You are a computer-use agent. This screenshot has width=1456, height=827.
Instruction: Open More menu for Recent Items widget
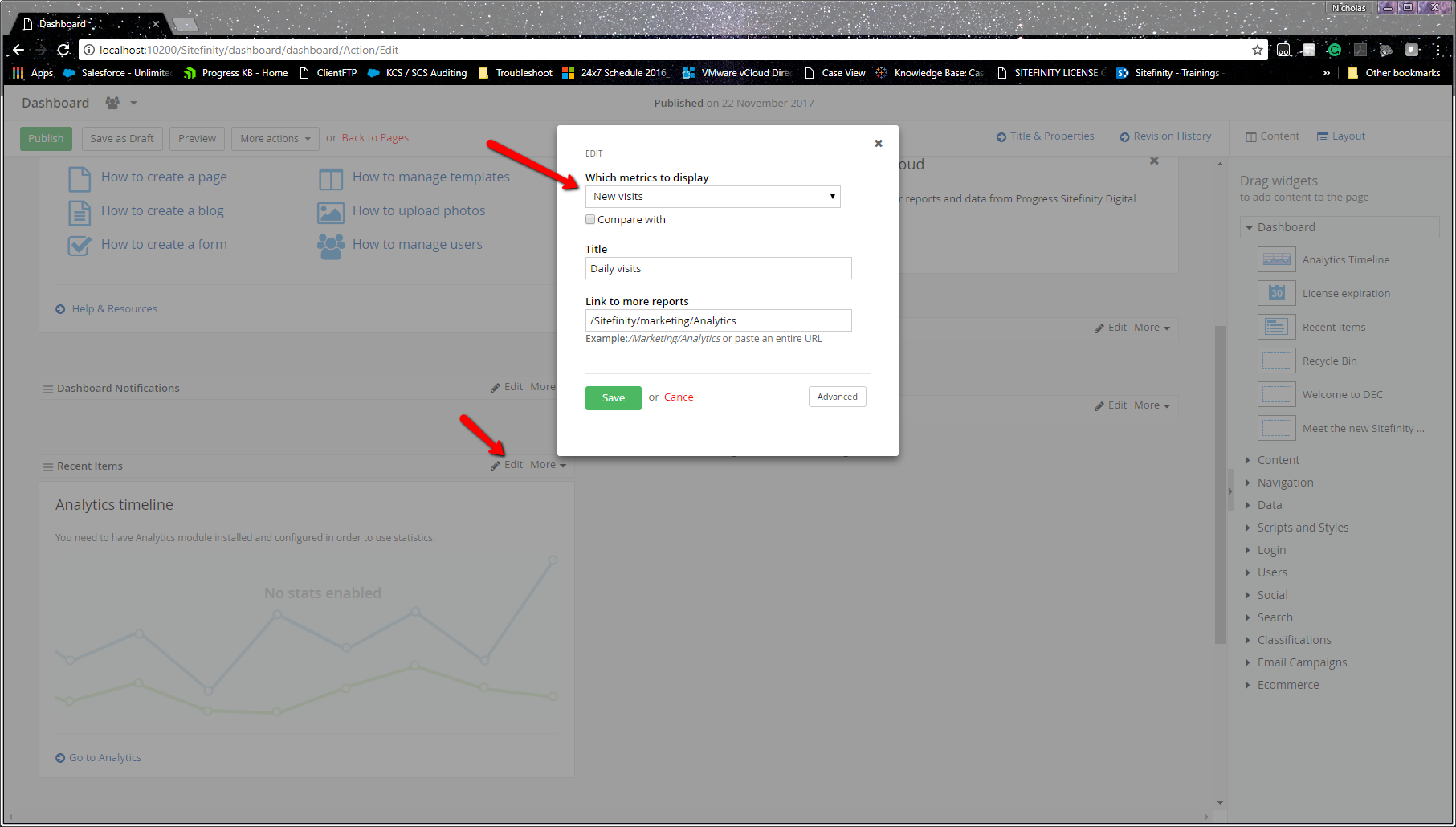[x=548, y=465]
